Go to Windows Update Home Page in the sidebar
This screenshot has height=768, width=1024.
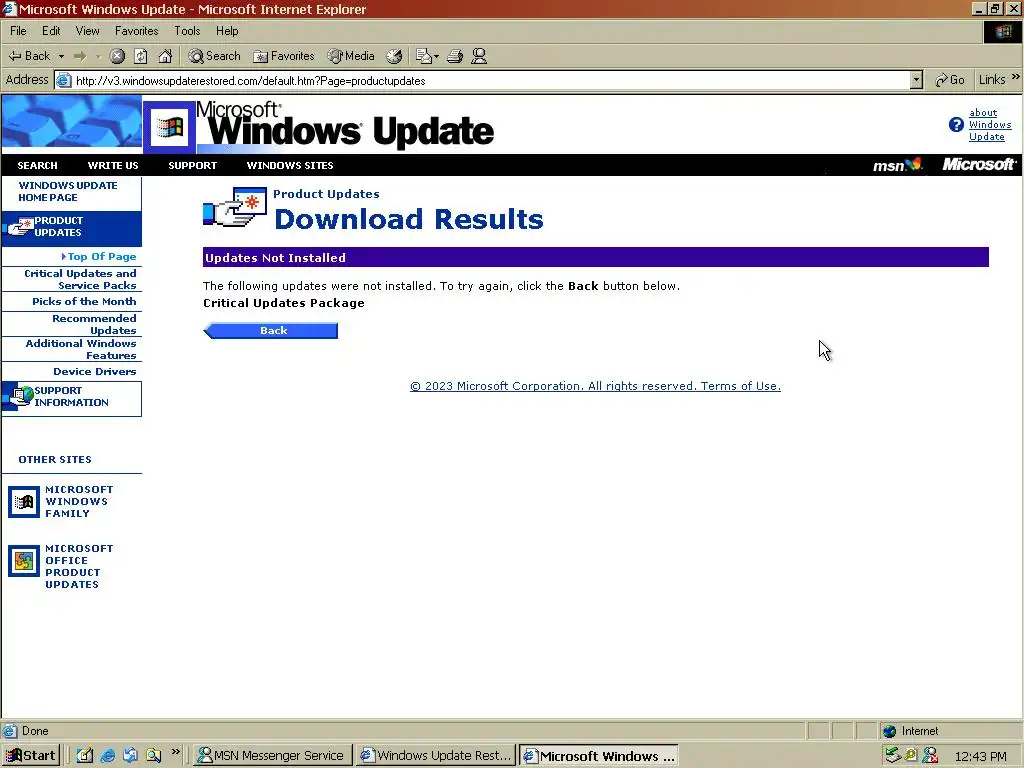pyautogui.click(x=68, y=191)
